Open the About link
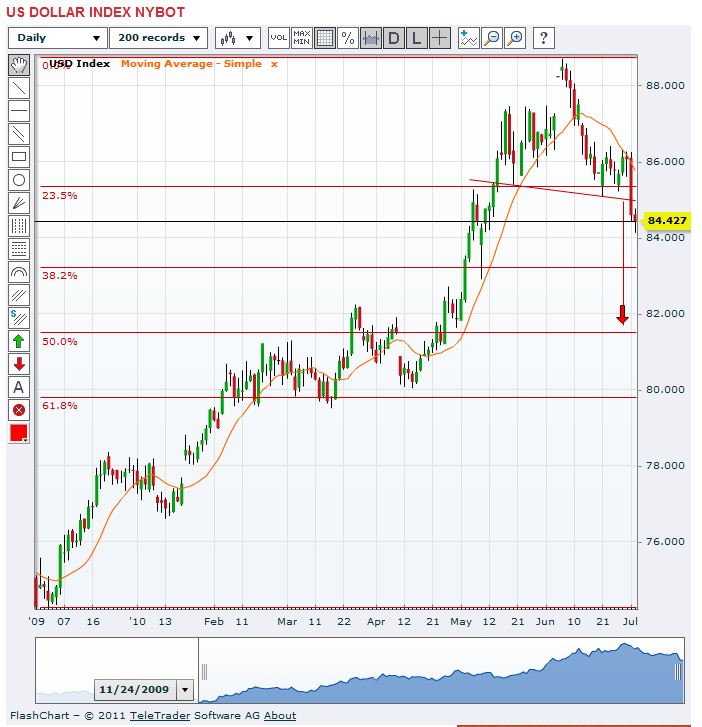The width and height of the screenshot is (702, 727). click(x=280, y=715)
